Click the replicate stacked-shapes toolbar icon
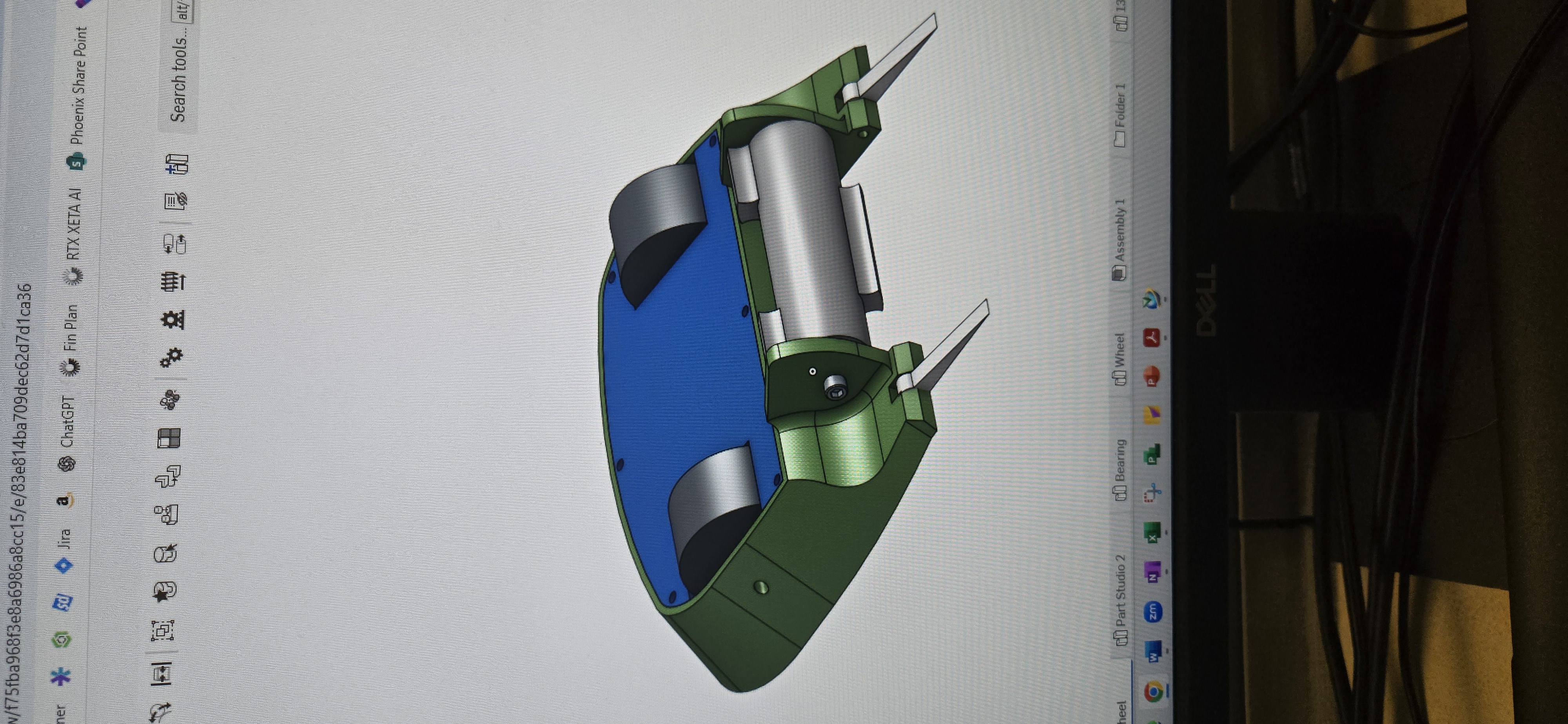 (x=168, y=476)
